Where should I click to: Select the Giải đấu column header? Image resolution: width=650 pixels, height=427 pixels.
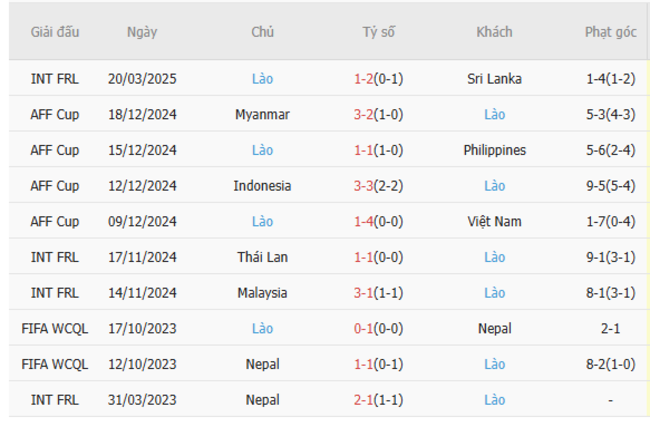click(x=55, y=32)
